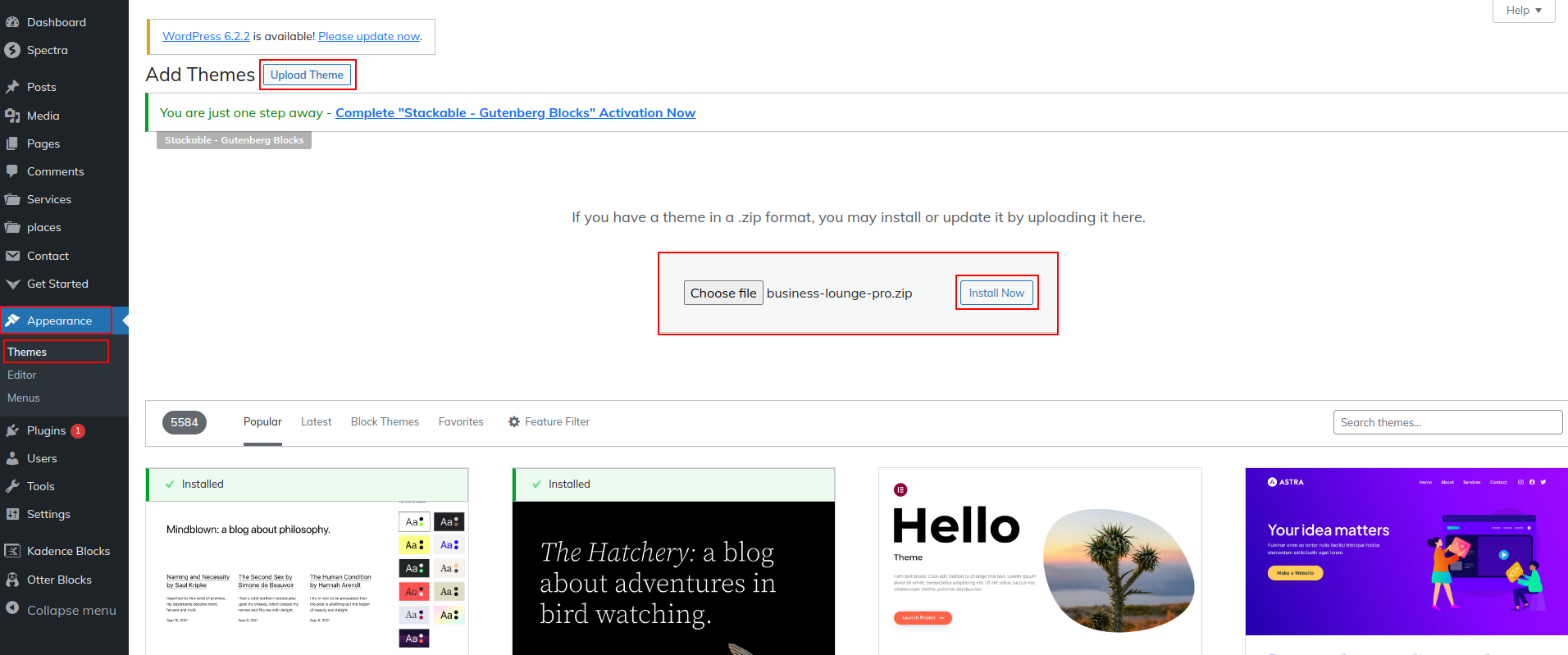This screenshot has width=1568, height=655.
Task: Click the Feature Filter gear icon
Action: click(x=514, y=421)
